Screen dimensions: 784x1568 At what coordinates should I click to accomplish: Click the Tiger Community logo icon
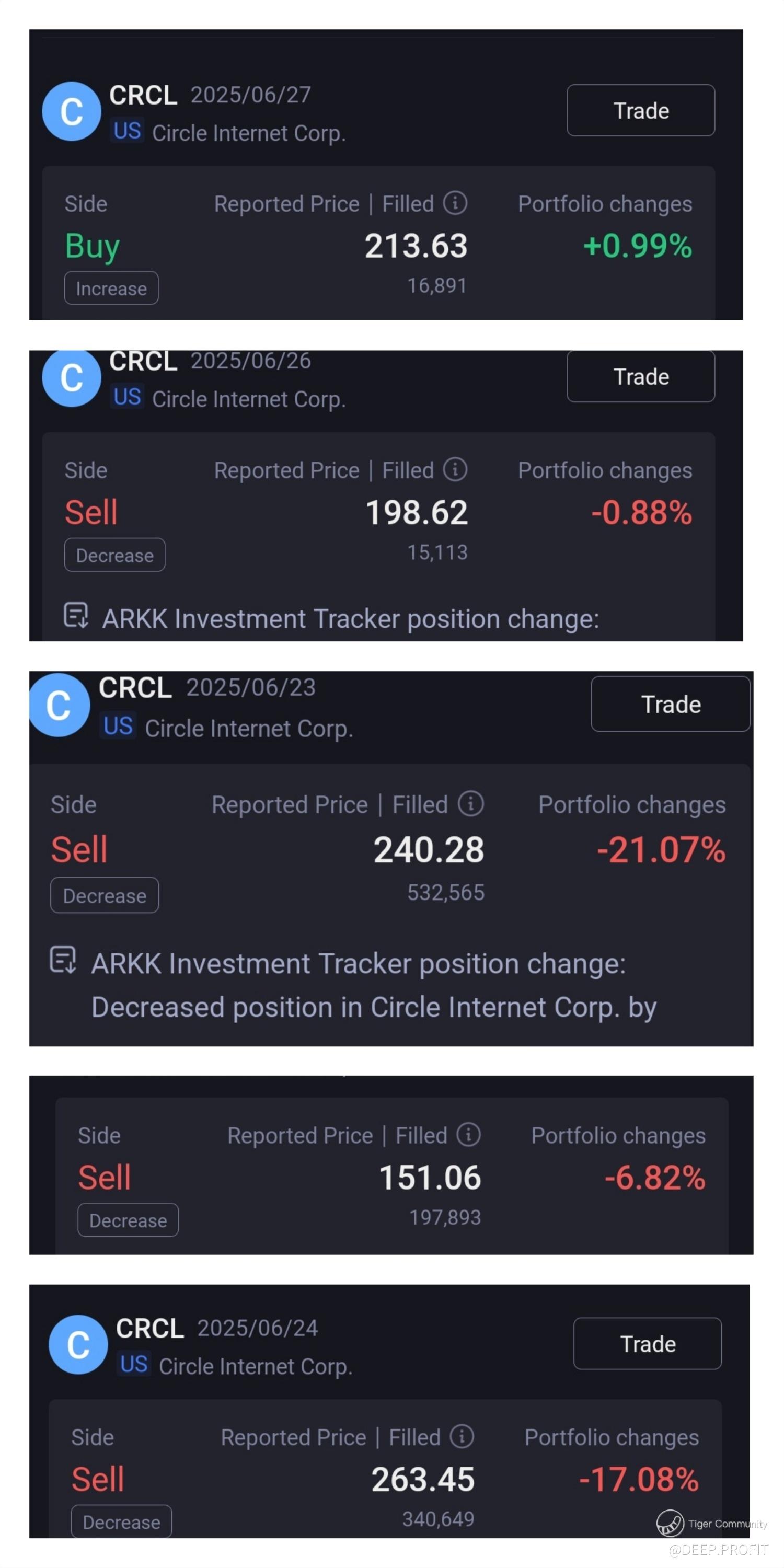point(670,1523)
